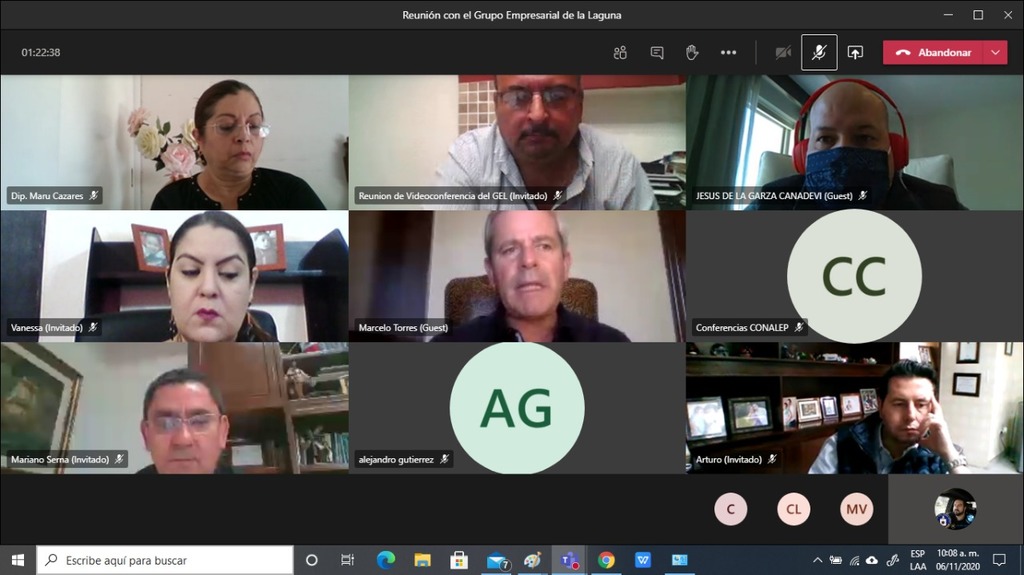Show hidden system tray icons

tap(817, 560)
